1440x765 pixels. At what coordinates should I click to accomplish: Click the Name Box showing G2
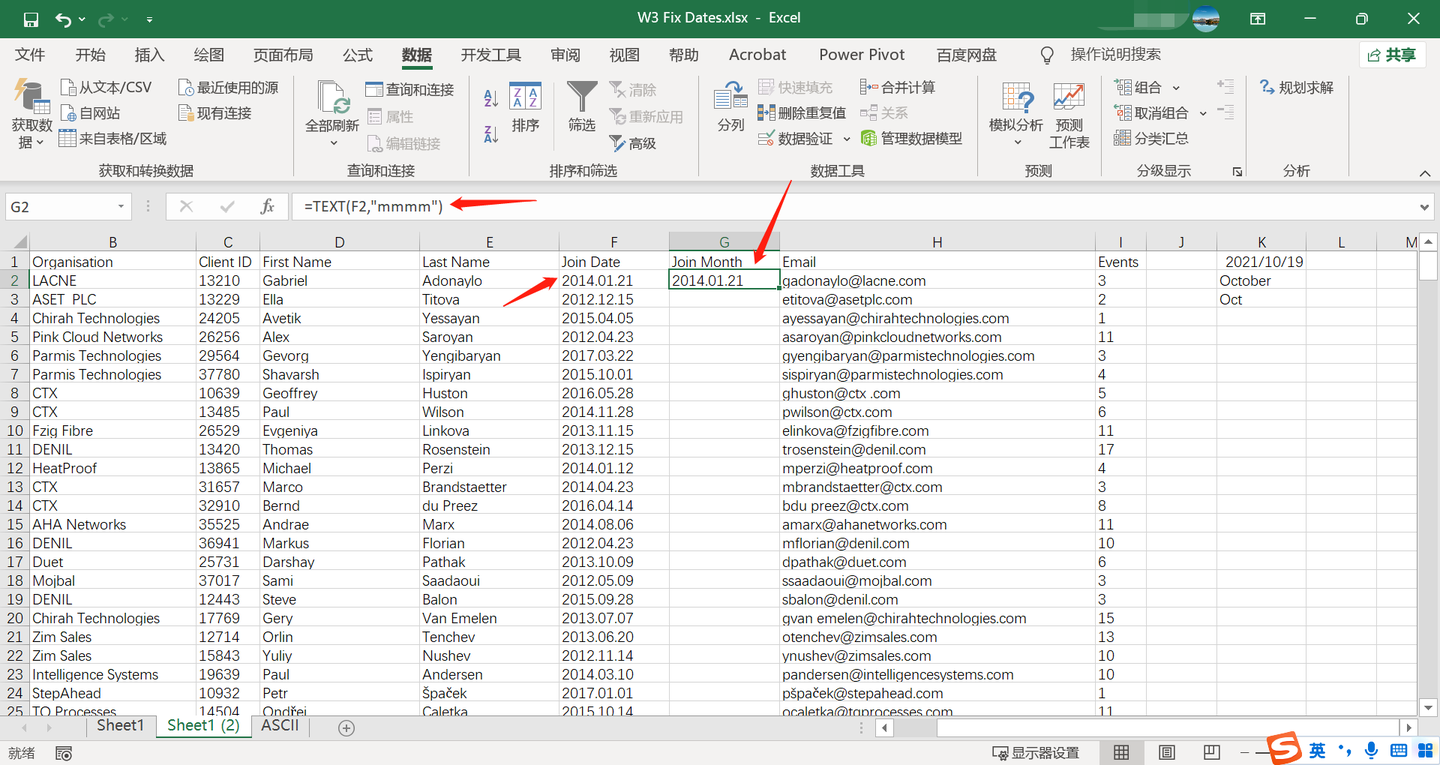pyautogui.click(x=59, y=207)
